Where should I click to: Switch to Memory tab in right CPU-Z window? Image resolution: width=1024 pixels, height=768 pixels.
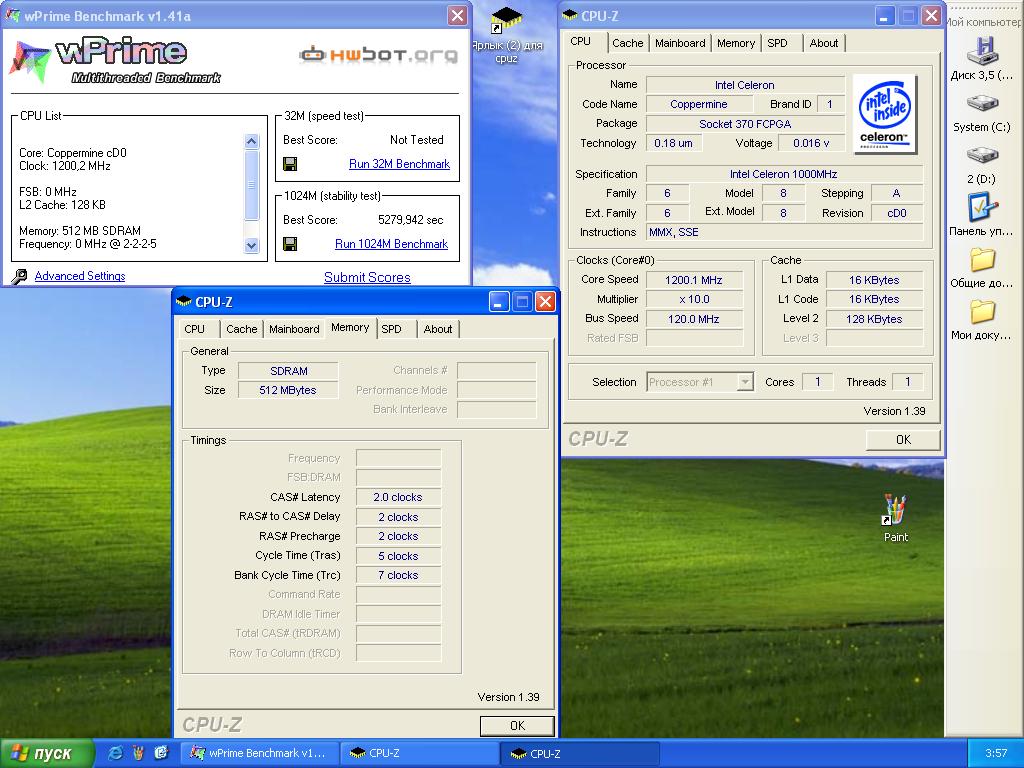click(x=735, y=43)
